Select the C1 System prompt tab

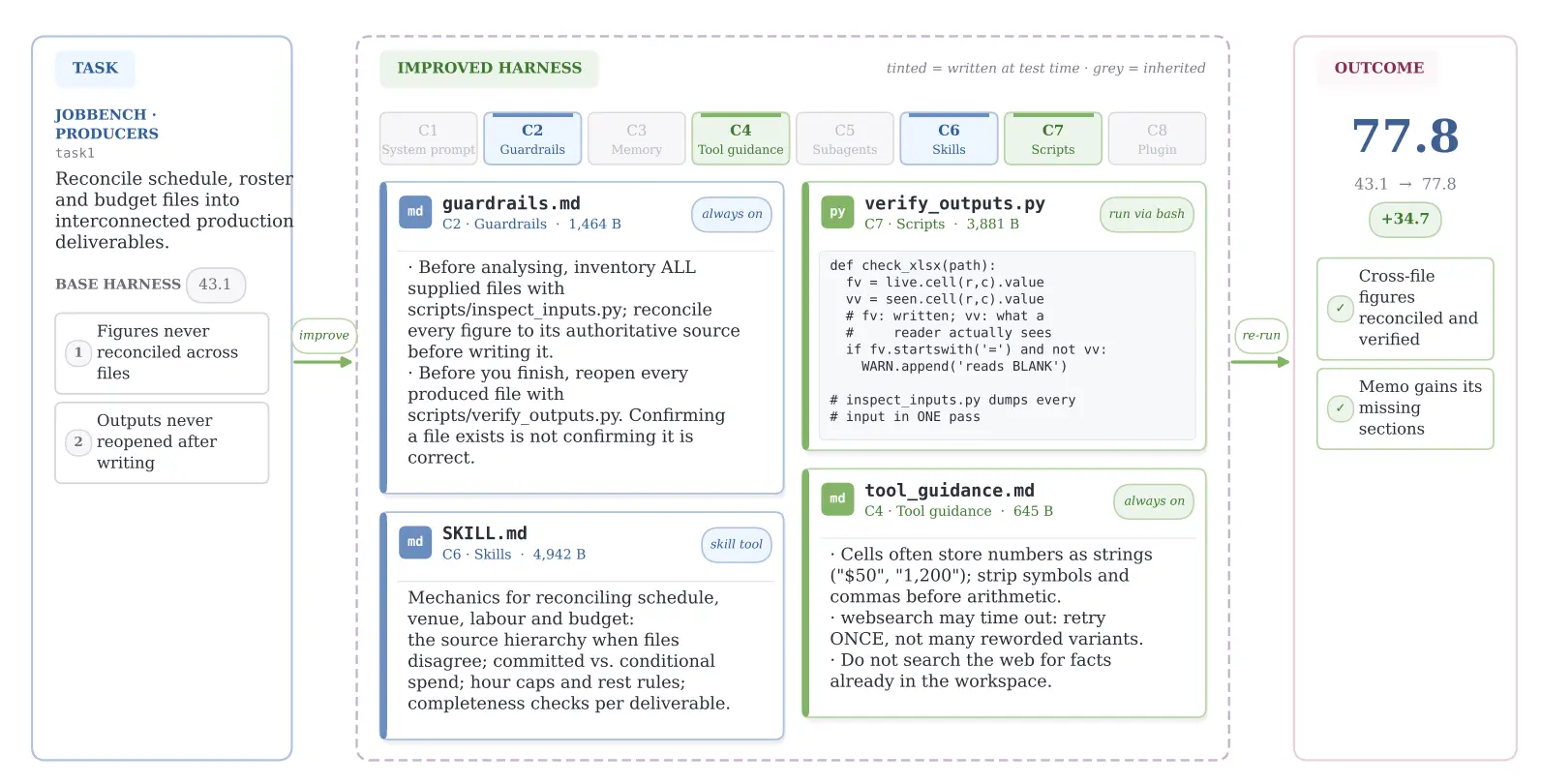click(429, 138)
